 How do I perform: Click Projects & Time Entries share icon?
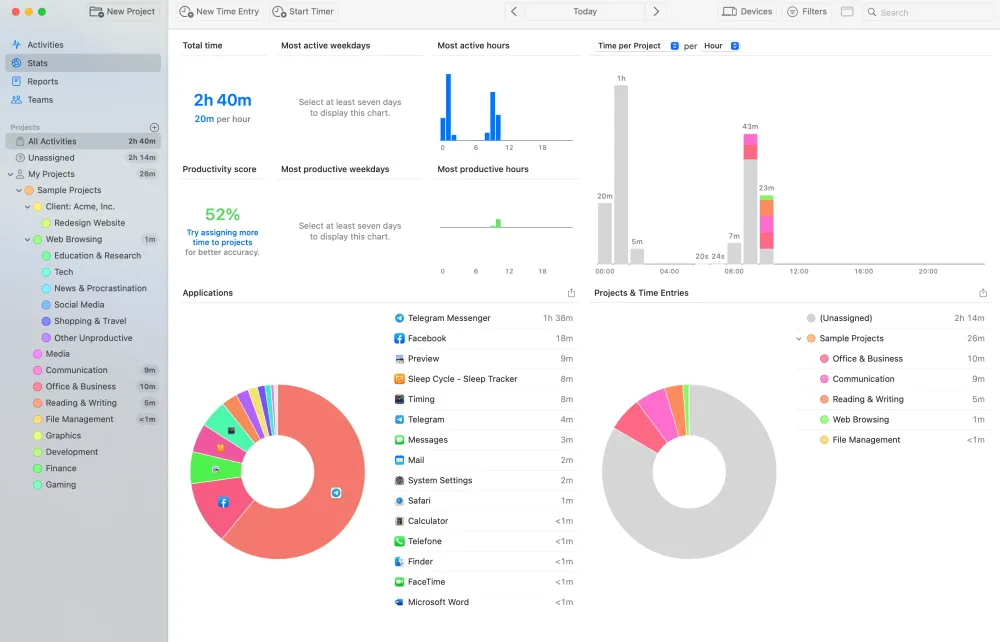coord(983,293)
